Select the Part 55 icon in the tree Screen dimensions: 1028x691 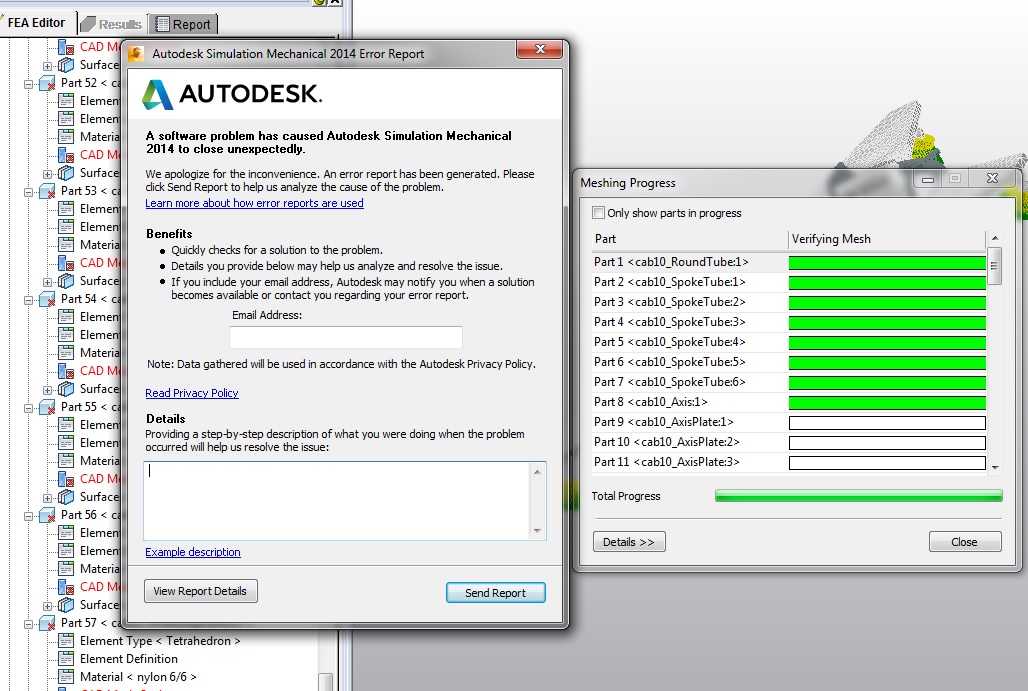[x=47, y=407]
